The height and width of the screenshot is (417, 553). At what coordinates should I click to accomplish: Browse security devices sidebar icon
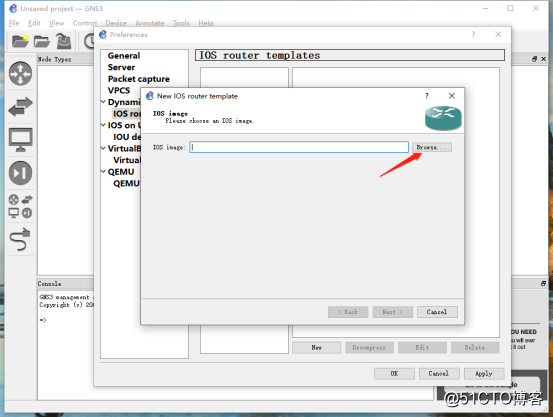(20, 173)
